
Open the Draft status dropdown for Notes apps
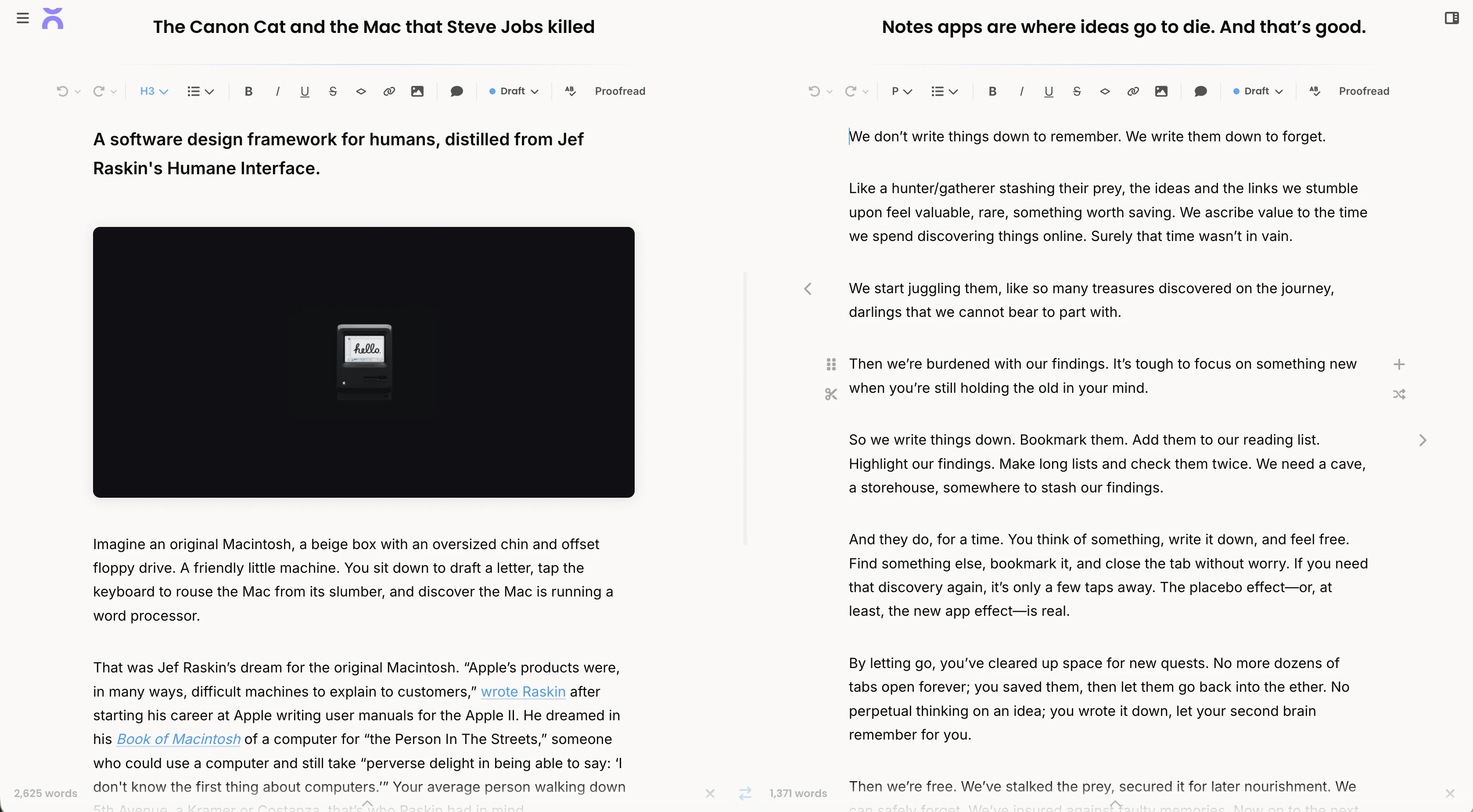[1257, 91]
